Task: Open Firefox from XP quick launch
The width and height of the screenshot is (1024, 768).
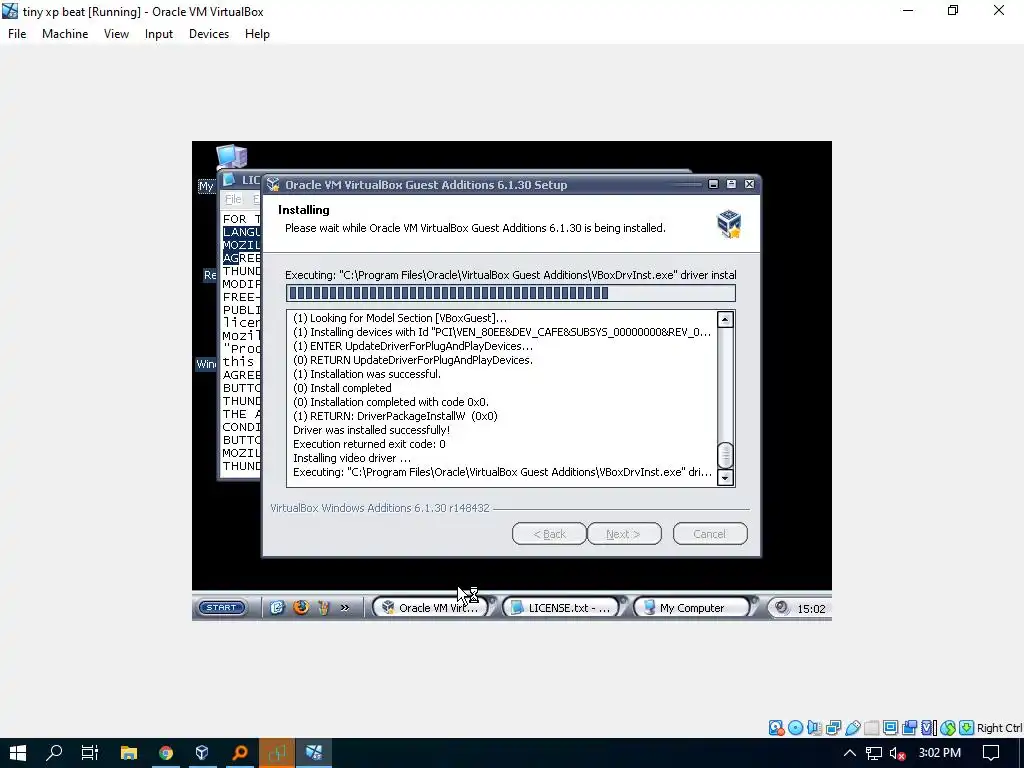Action: pos(300,607)
